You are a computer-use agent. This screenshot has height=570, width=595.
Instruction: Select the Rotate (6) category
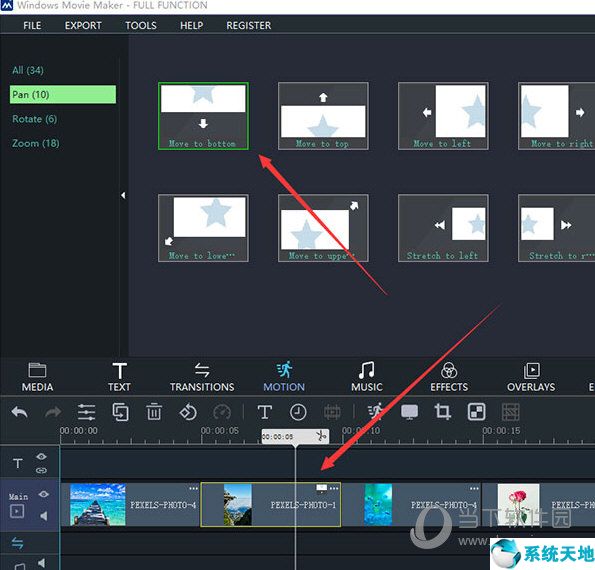click(x=35, y=119)
